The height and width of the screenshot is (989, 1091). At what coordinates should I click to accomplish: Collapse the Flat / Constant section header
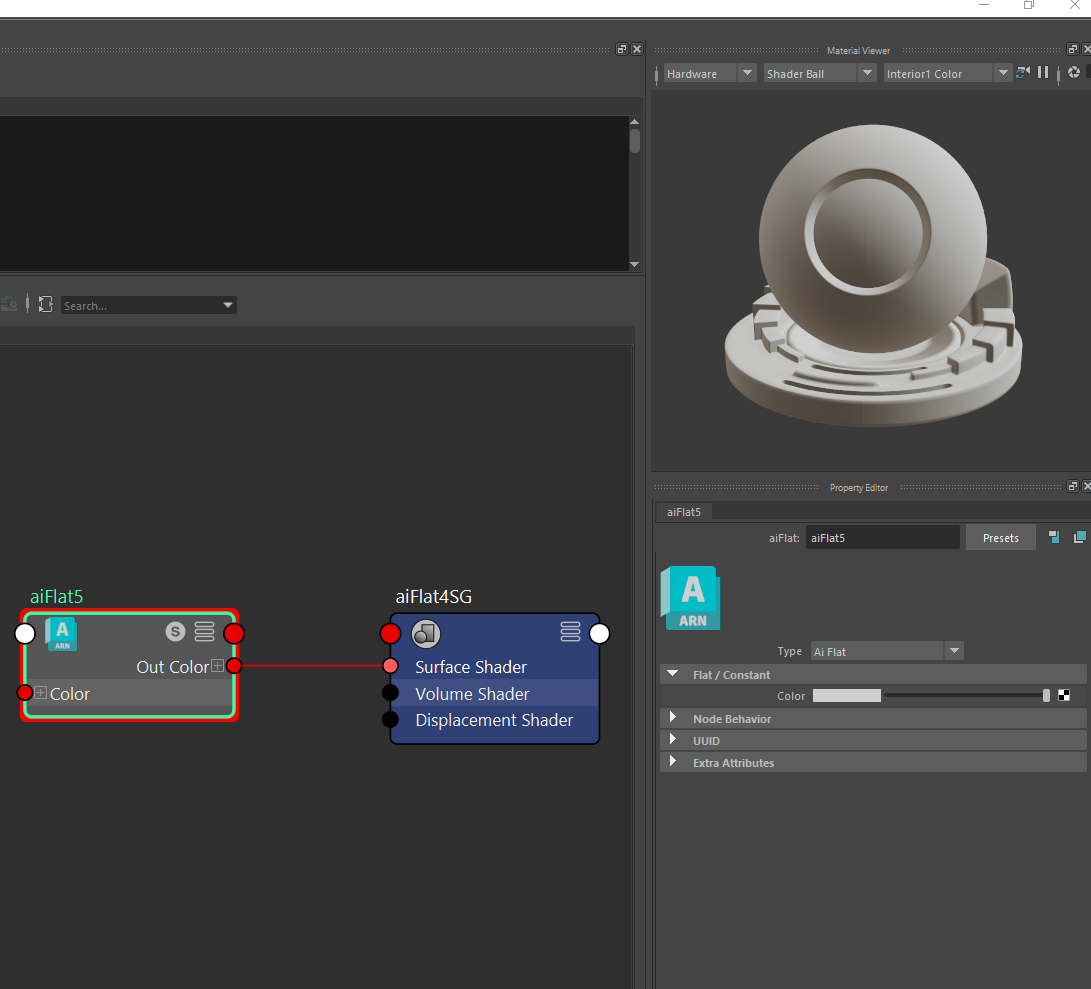tap(672, 674)
